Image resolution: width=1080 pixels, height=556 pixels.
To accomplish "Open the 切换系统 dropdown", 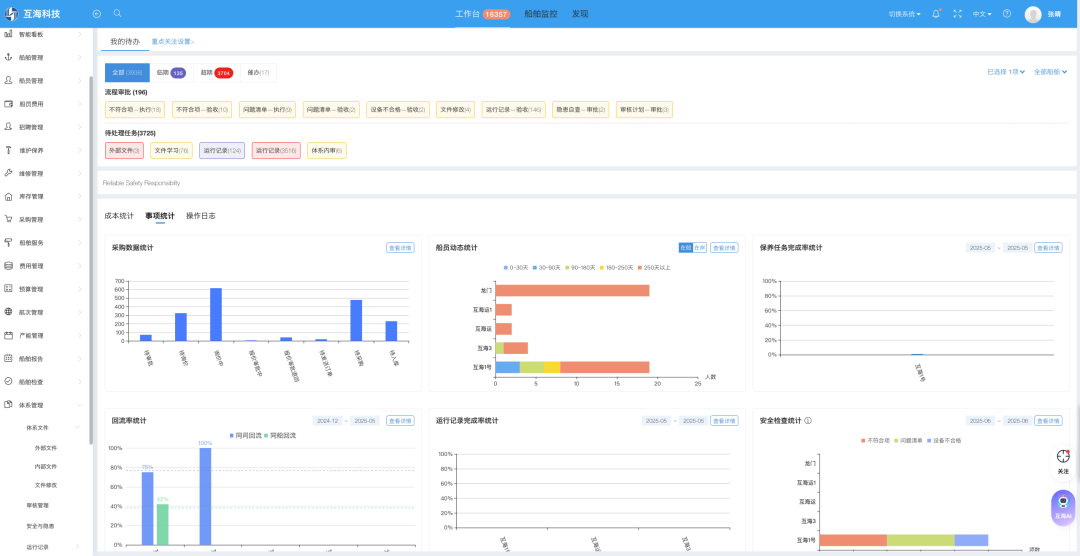I will 905,14.
